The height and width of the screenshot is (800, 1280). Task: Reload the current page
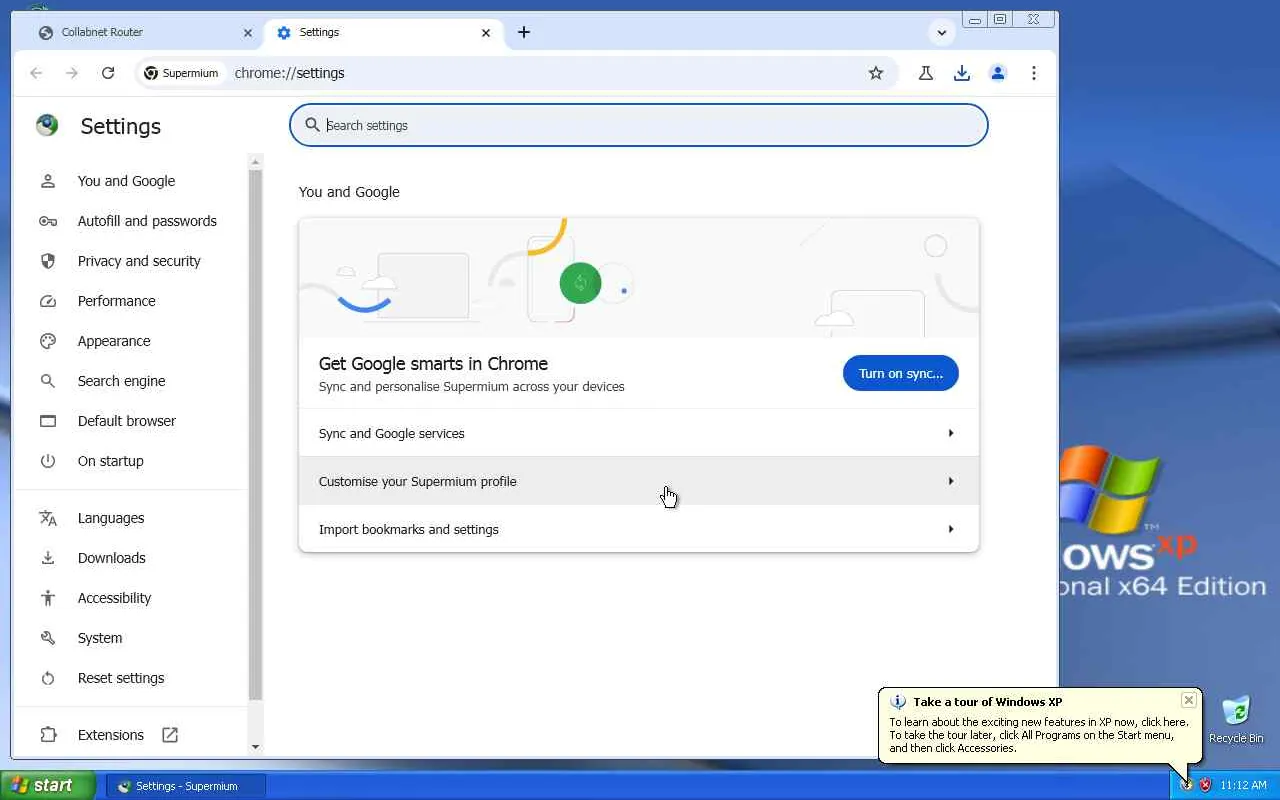108,73
